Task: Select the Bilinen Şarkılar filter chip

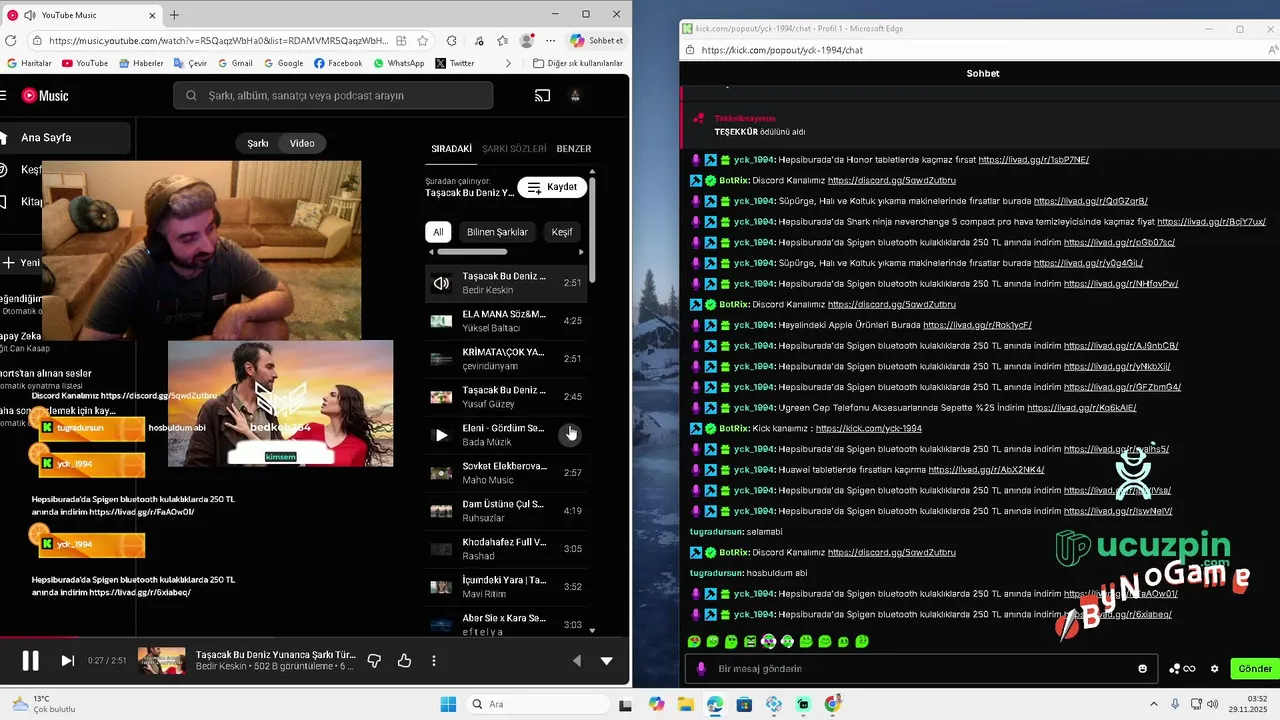Action: (497, 232)
